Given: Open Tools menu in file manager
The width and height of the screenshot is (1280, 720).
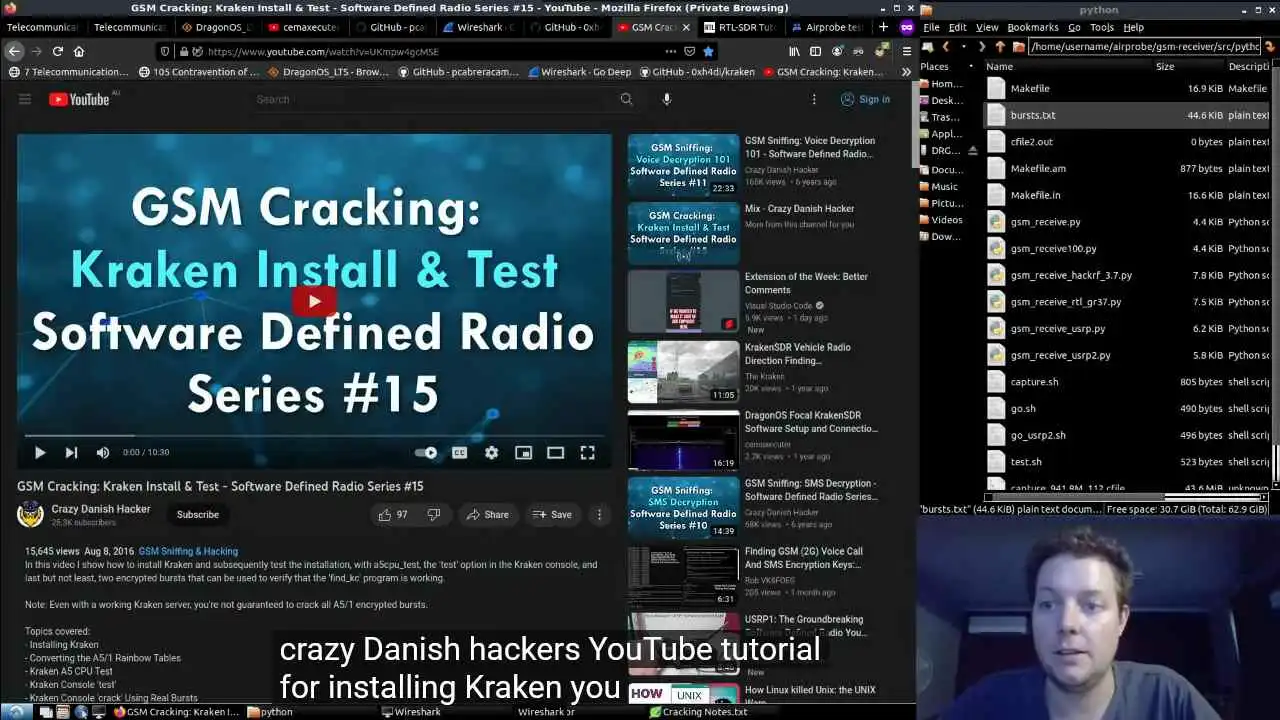Looking at the screenshot, I should point(1102,27).
